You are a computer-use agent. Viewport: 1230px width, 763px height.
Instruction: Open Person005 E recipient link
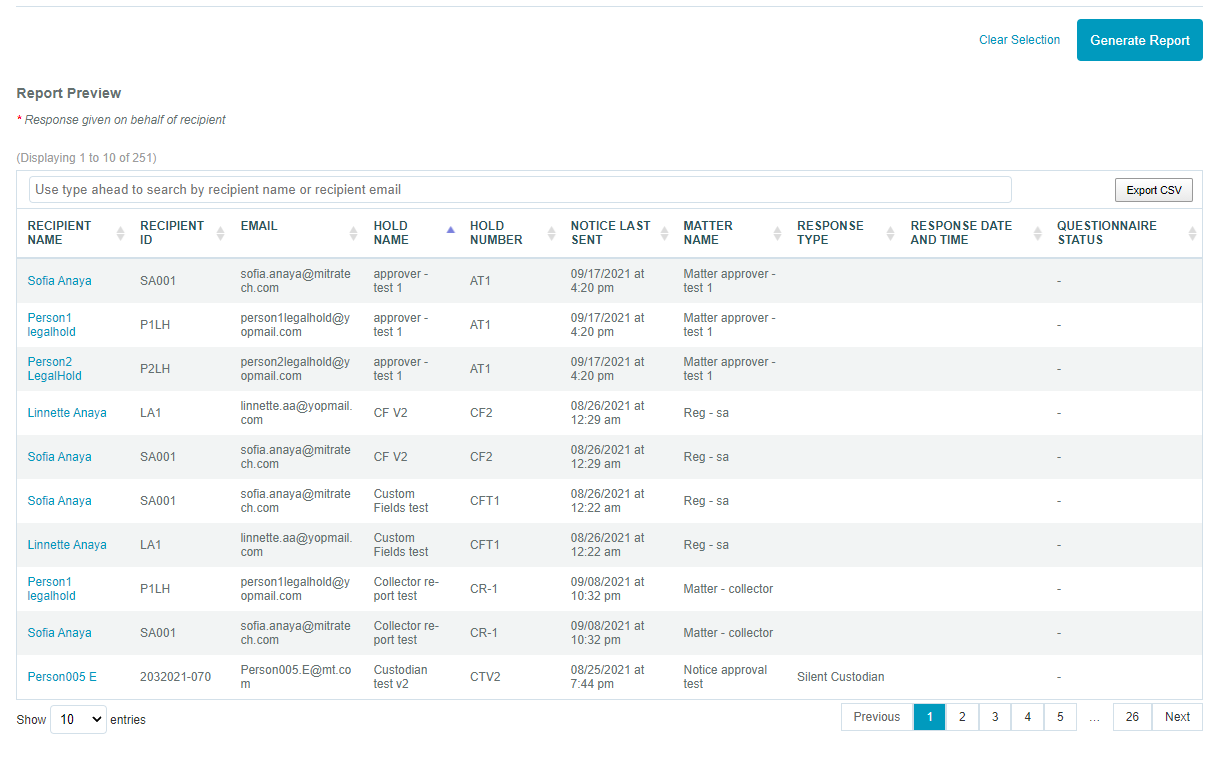pyautogui.click(x=62, y=677)
